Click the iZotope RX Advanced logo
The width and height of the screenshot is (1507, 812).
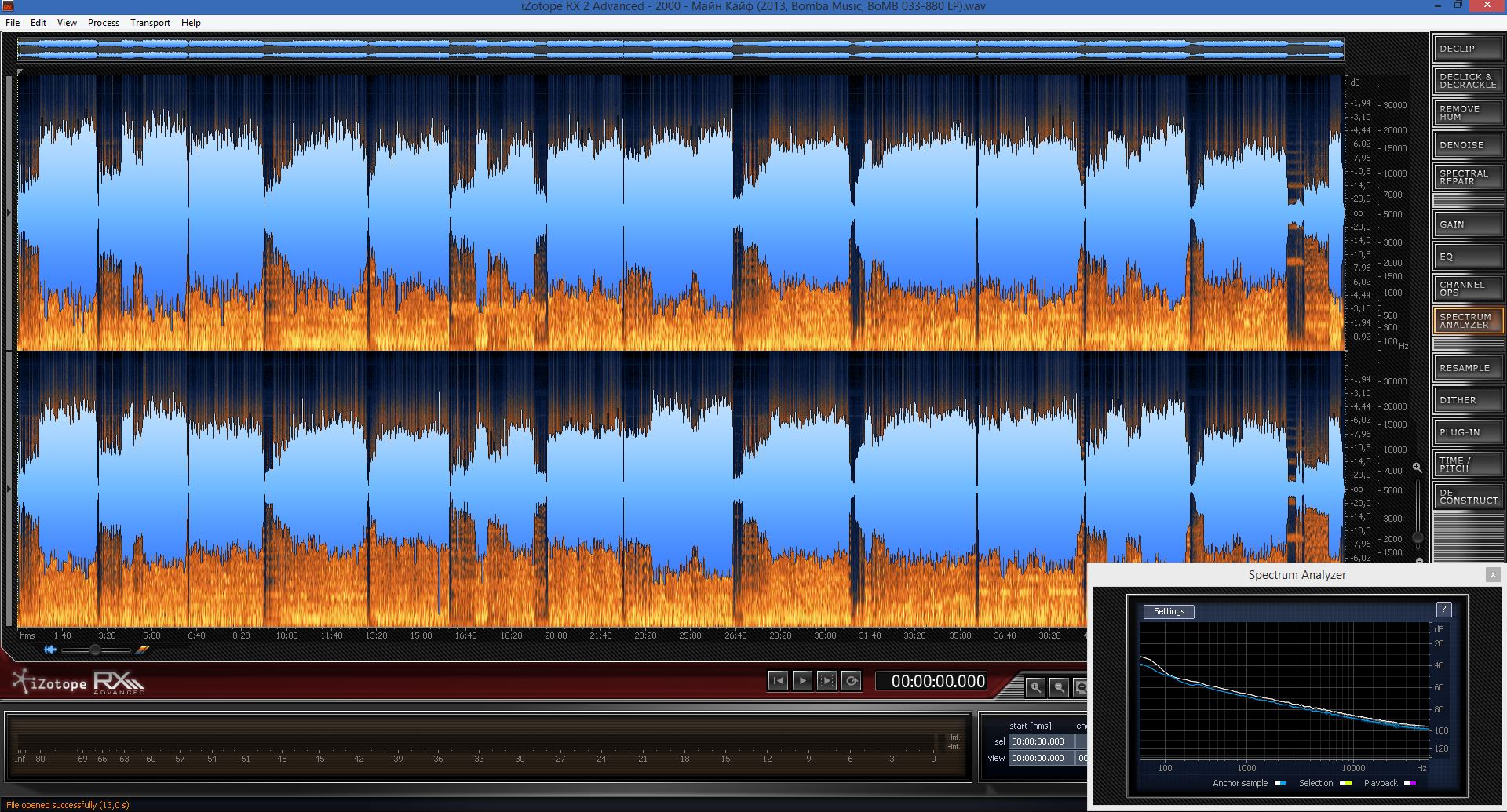[x=78, y=682]
